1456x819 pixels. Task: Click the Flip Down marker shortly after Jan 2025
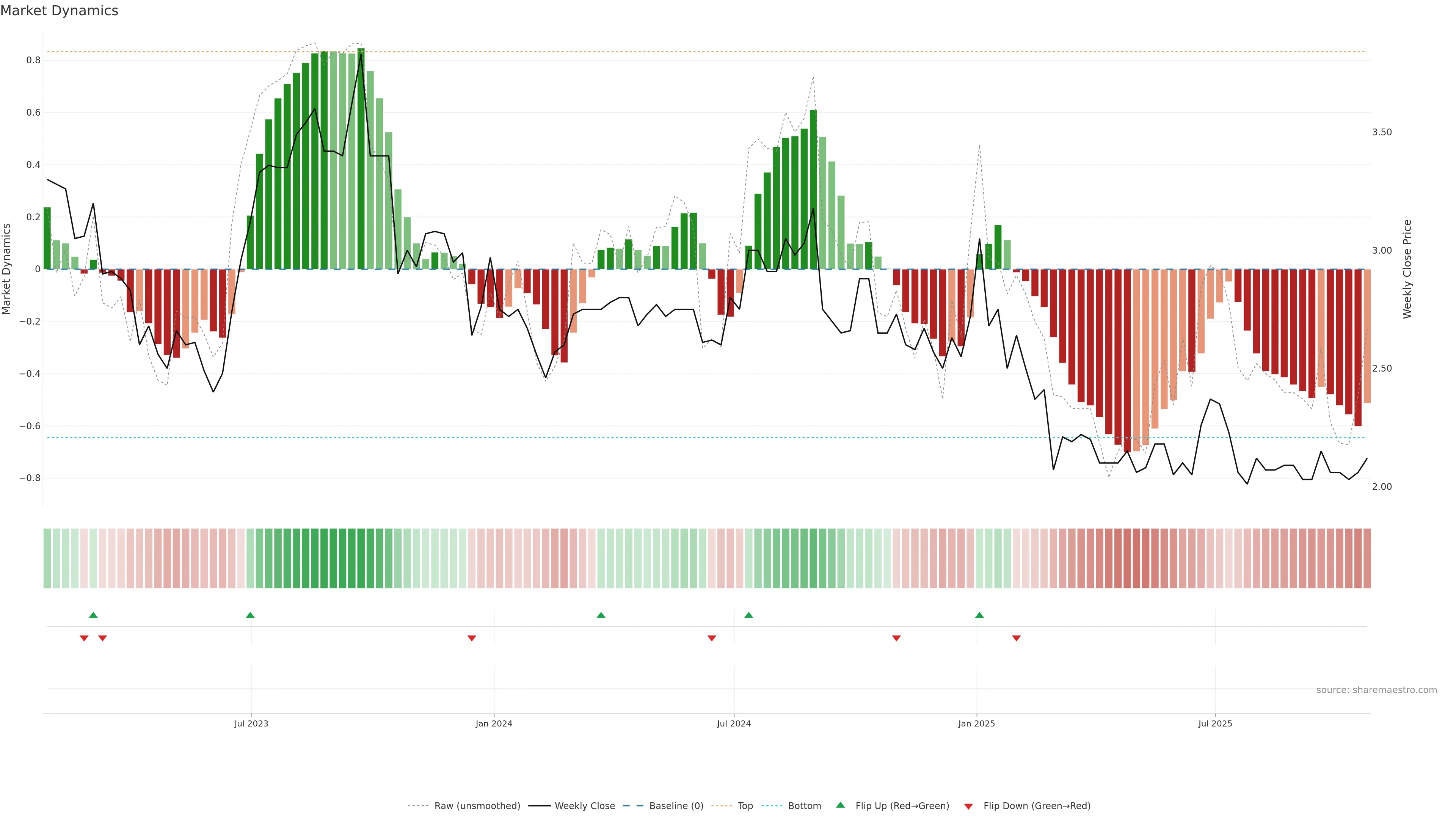[1016, 638]
